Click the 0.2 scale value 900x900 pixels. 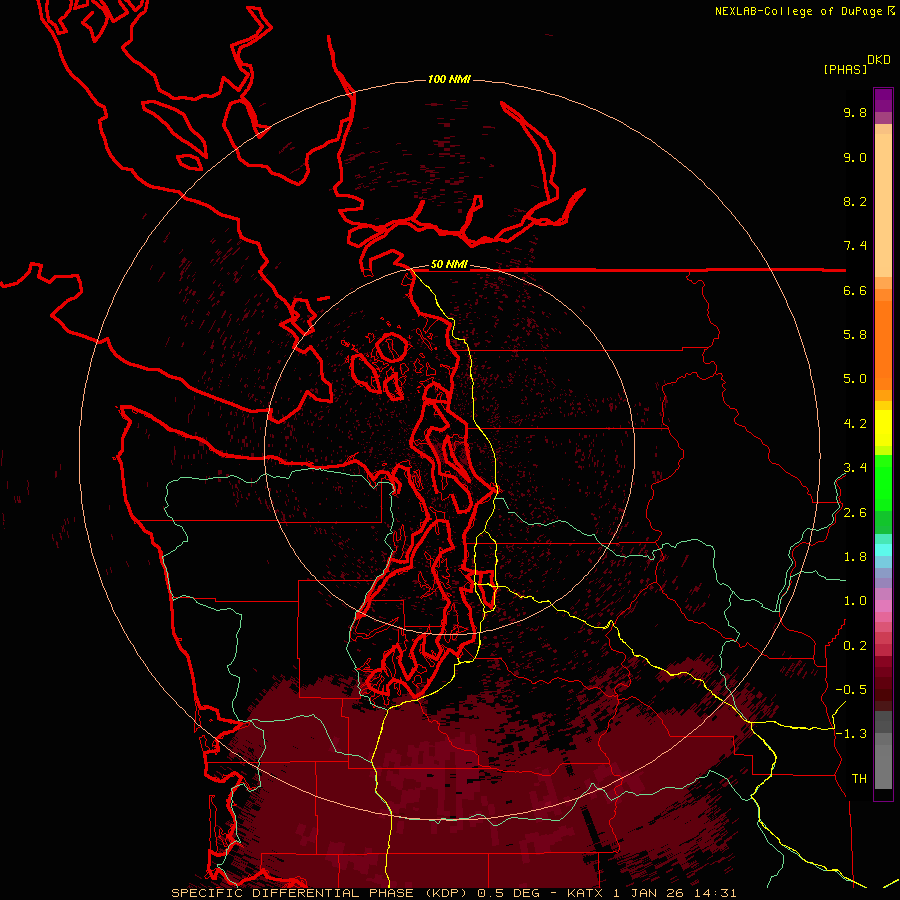coord(855,646)
